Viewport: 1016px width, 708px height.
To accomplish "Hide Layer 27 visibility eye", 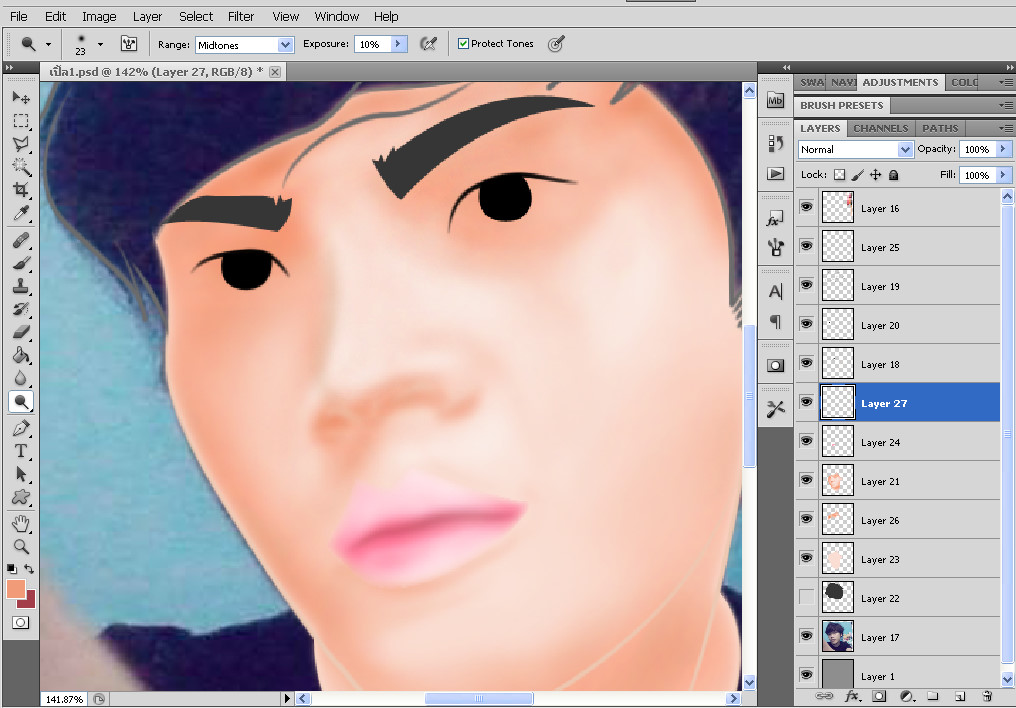I will click(x=806, y=402).
